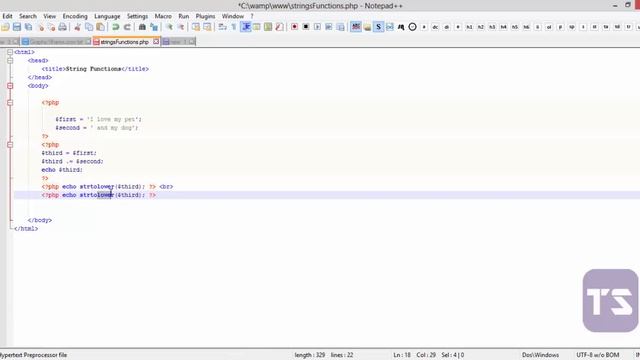Open the Settings menu
The image size is (640, 360).
point(137,16)
